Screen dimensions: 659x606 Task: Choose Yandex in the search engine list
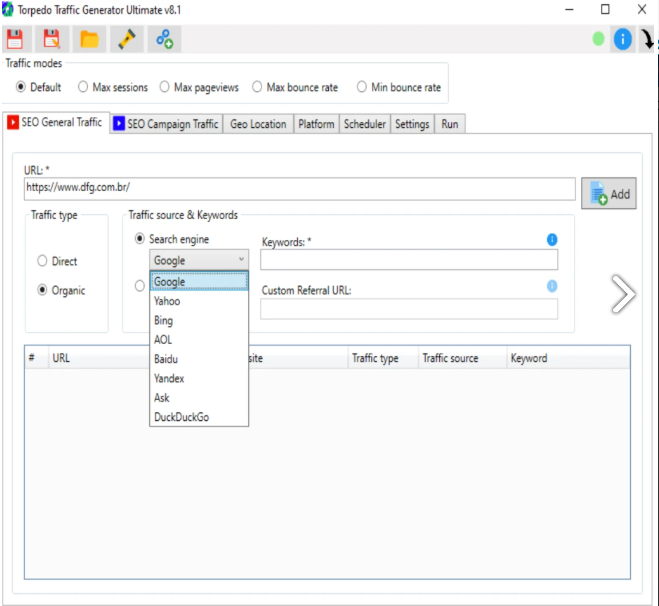pyautogui.click(x=169, y=378)
